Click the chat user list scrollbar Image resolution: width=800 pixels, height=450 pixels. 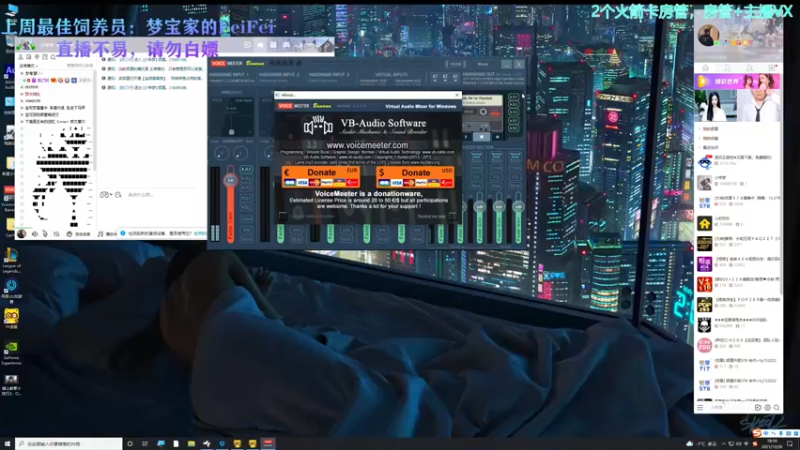point(94,122)
